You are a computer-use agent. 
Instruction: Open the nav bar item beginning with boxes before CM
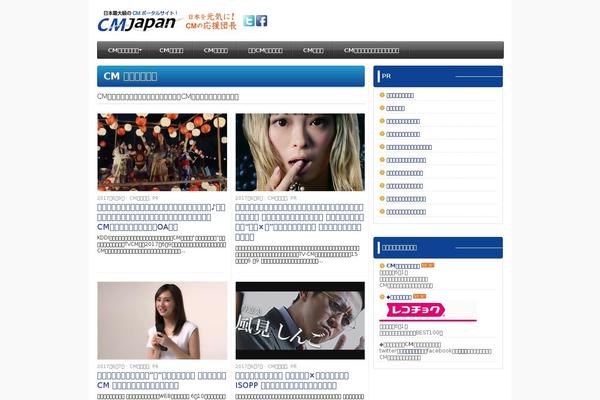265,50
